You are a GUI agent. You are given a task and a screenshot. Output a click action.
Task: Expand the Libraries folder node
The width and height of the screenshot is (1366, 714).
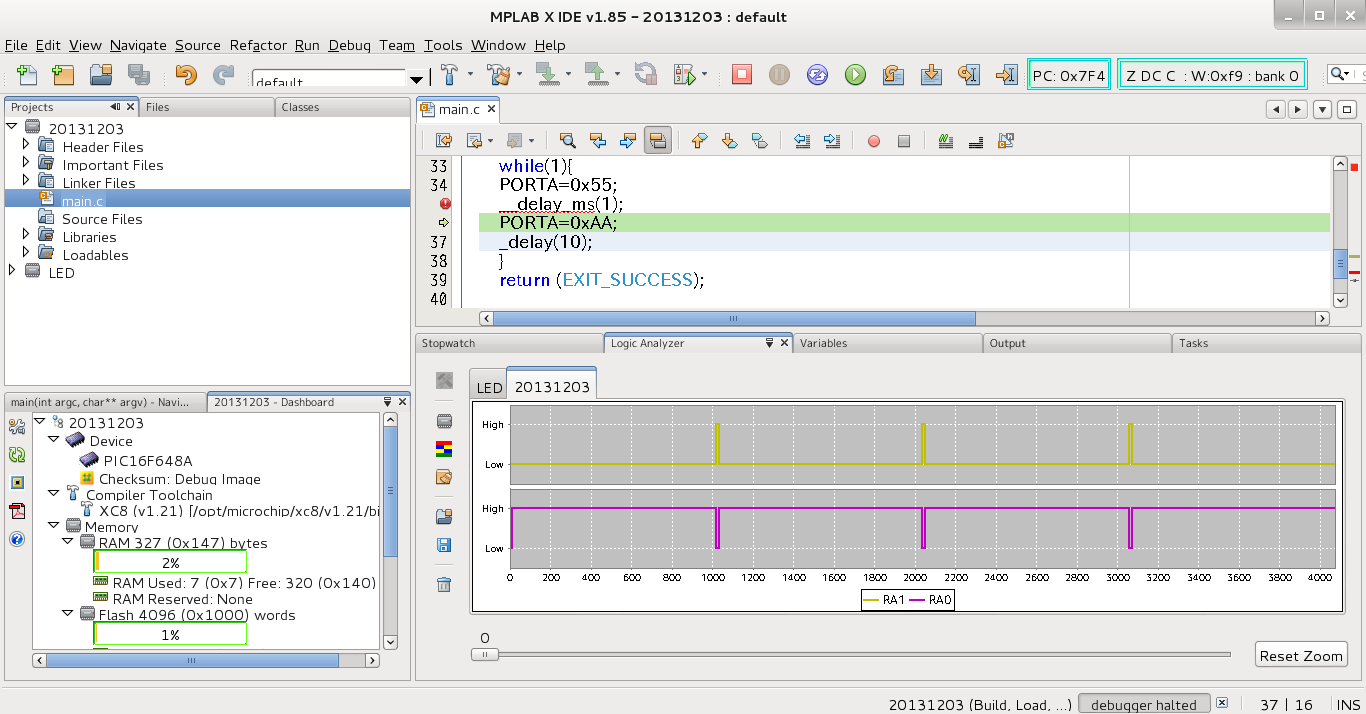tap(26, 235)
